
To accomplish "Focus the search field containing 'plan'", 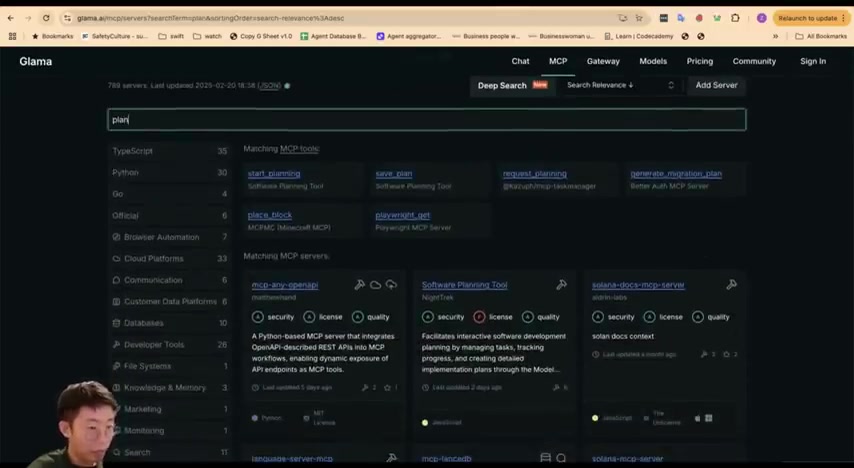I will 426,119.
